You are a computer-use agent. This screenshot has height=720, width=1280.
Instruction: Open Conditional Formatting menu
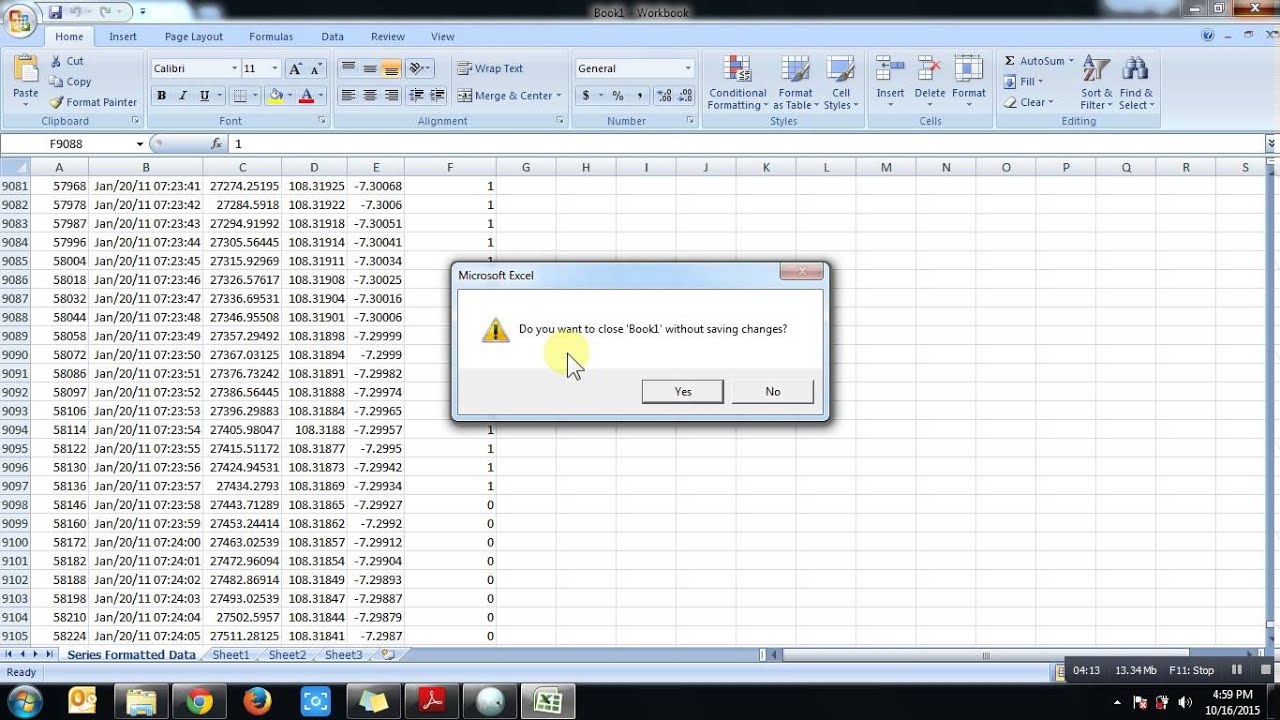[738, 84]
